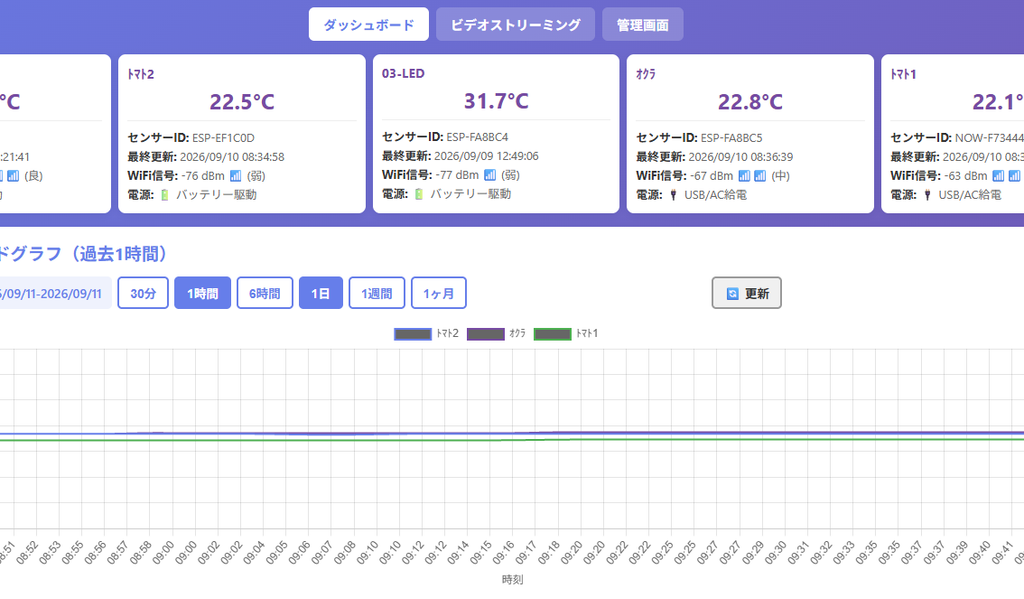Click last update 2026/09/09 12:49:06
This screenshot has height=599, width=1024.
click(x=487, y=156)
